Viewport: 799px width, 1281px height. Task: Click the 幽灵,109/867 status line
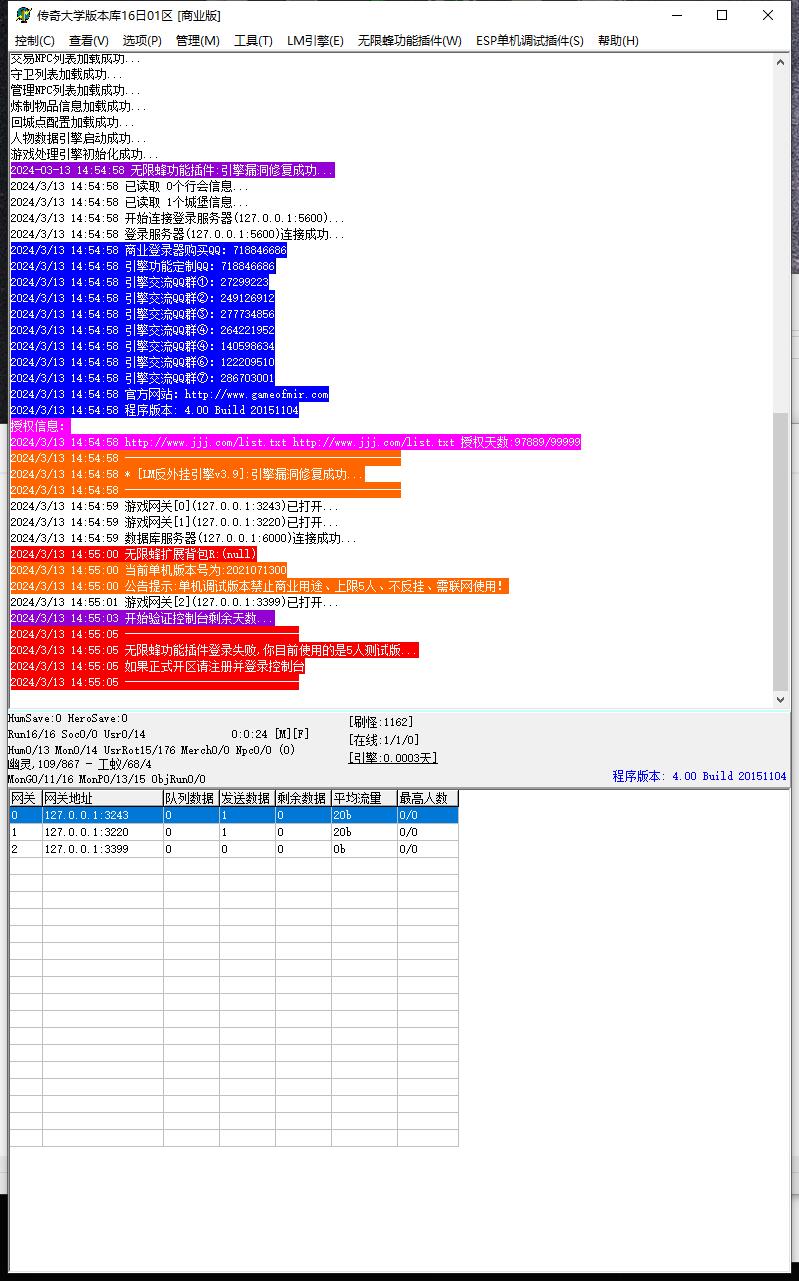tap(80, 764)
